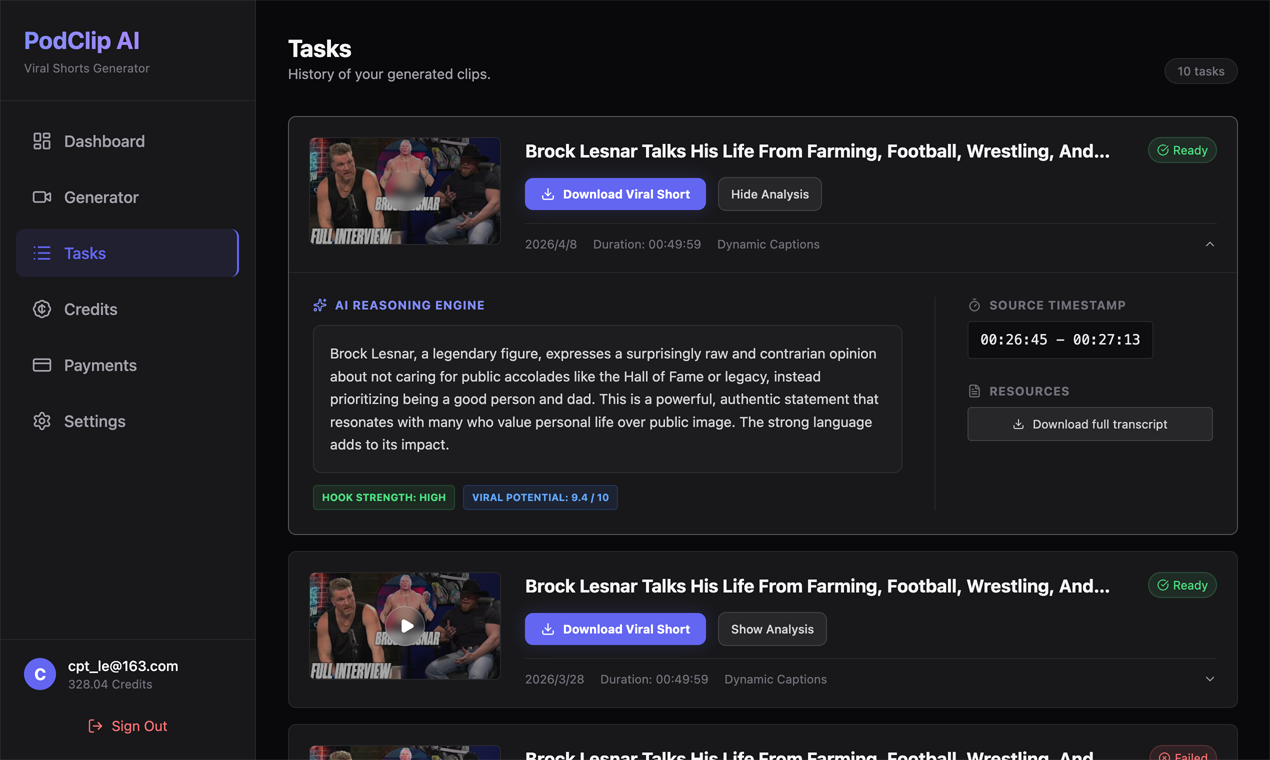Viewport: 1270px width, 760px height.
Task: Download Viral Short for 2026/4/8 task
Action: [615, 194]
